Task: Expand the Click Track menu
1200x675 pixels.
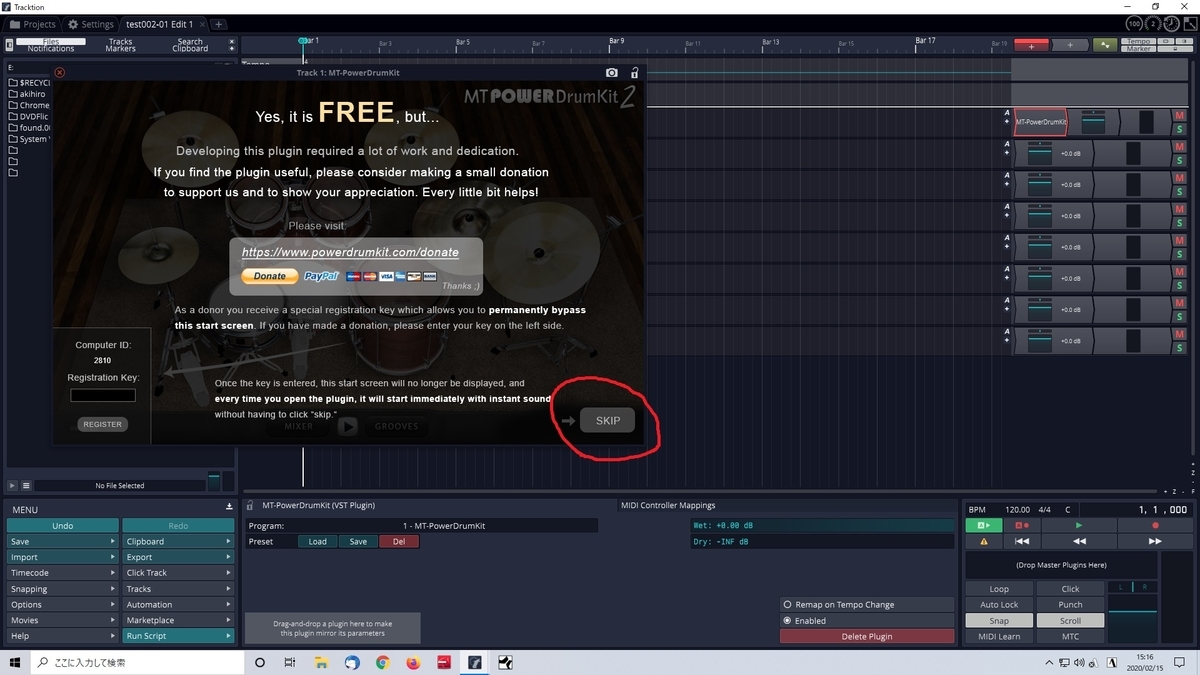Action: [x=178, y=573]
